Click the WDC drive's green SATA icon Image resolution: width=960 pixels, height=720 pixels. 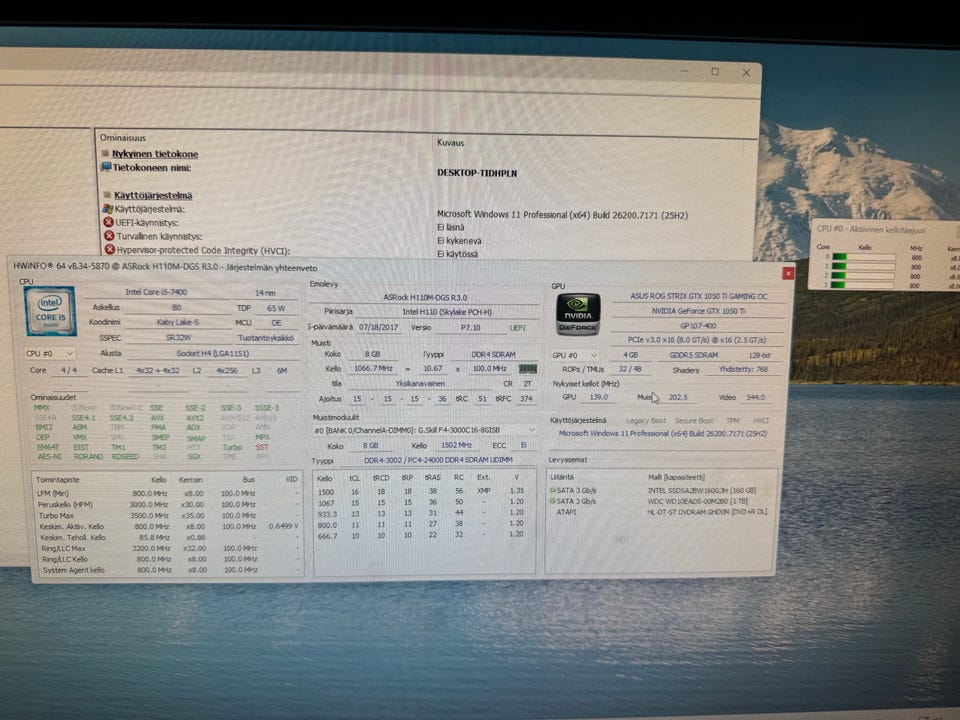pos(552,501)
